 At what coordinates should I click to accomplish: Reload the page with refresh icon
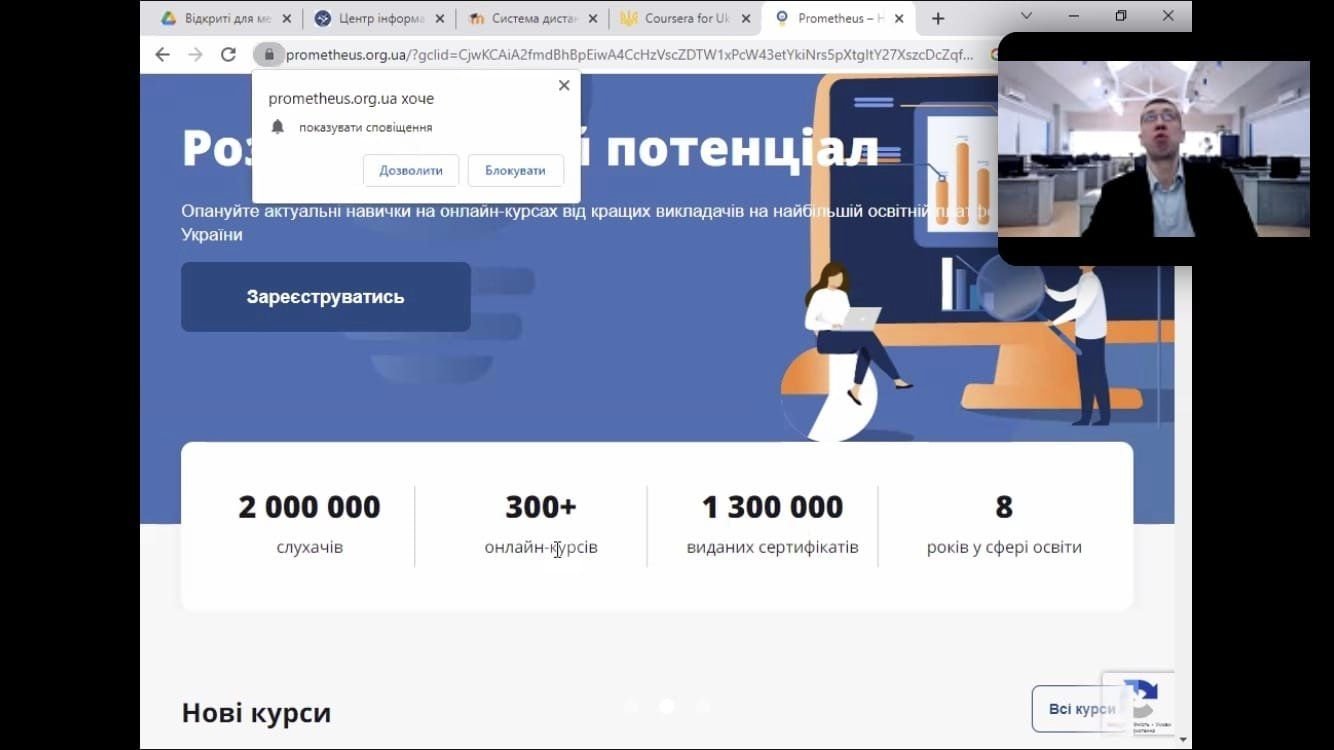click(228, 55)
